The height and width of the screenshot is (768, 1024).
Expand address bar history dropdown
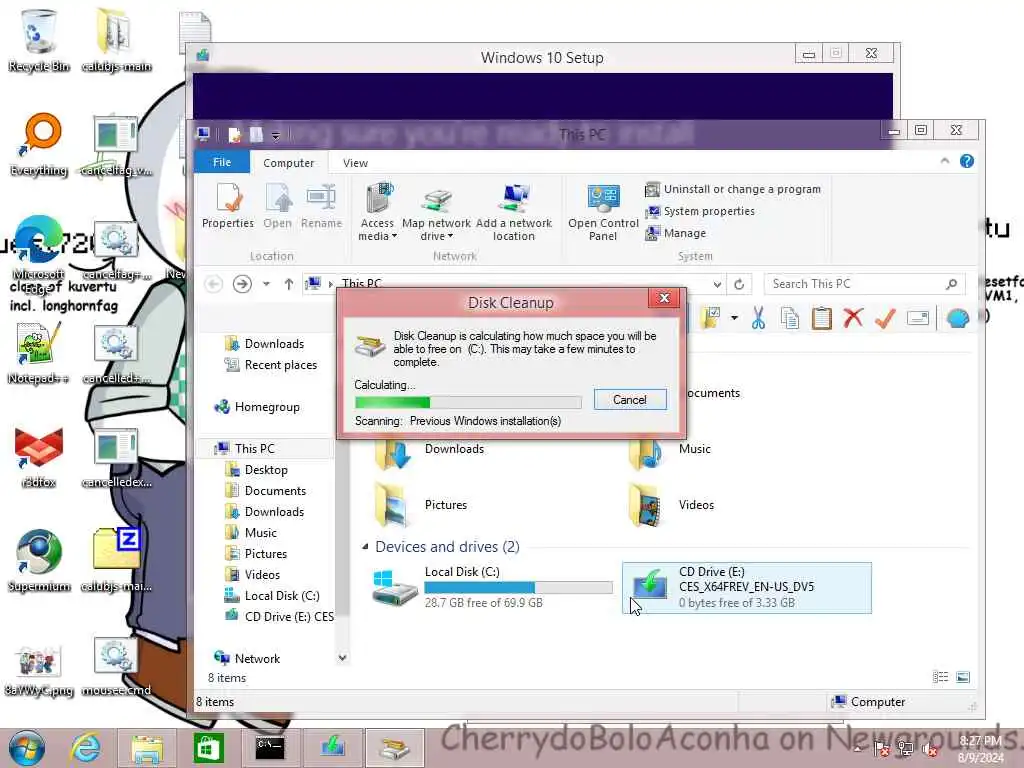click(x=717, y=284)
